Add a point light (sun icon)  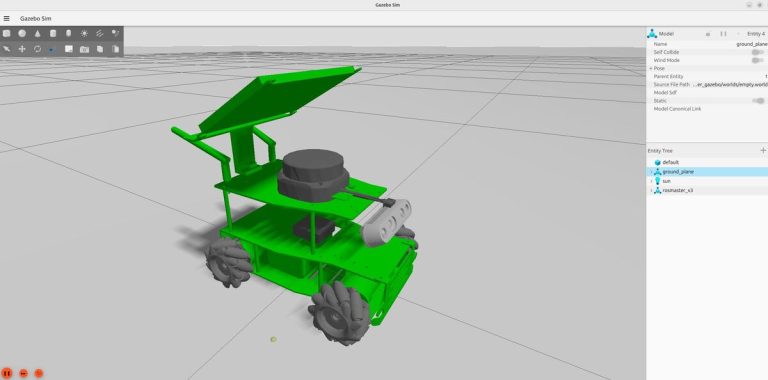84,33
